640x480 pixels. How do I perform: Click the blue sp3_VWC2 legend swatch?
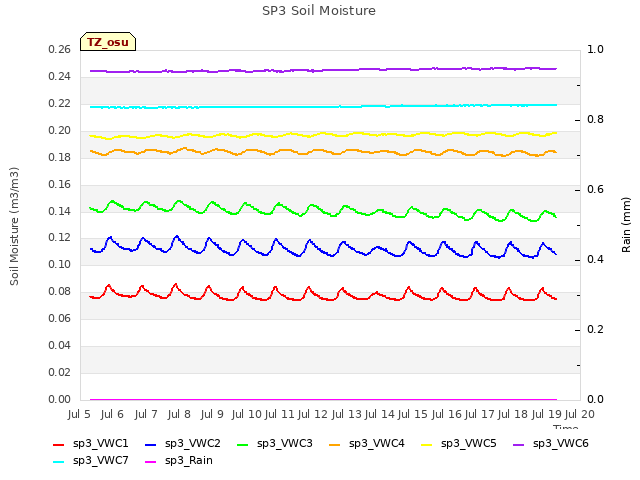[151, 444]
